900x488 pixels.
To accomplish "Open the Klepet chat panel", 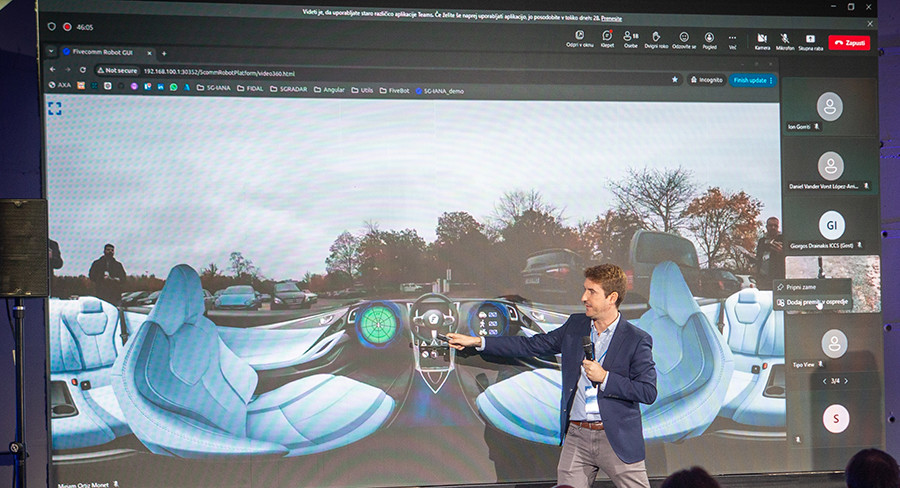I will coord(607,39).
